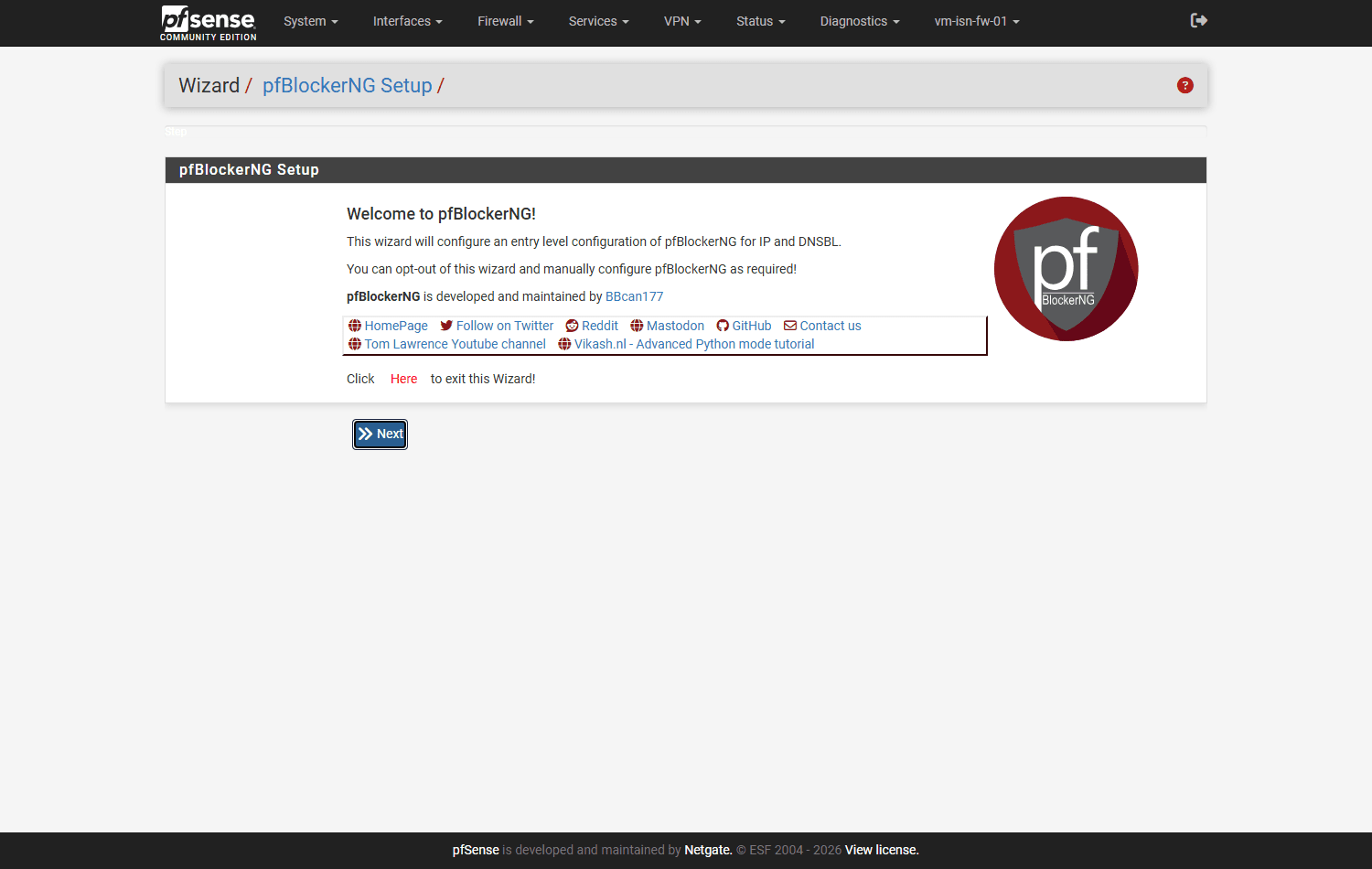Screen dimensions: 1372x869
Task: Open Vikash.nl Advanced Python mode tutorial
Action: point(694,344)
